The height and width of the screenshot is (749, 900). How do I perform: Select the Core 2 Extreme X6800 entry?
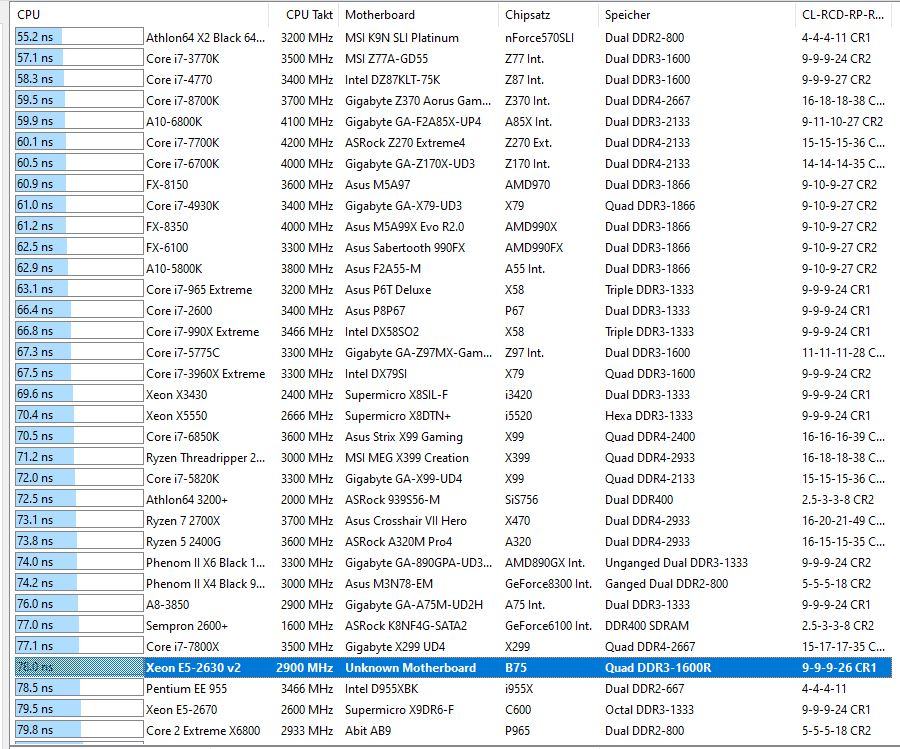(x=203, y=731)
